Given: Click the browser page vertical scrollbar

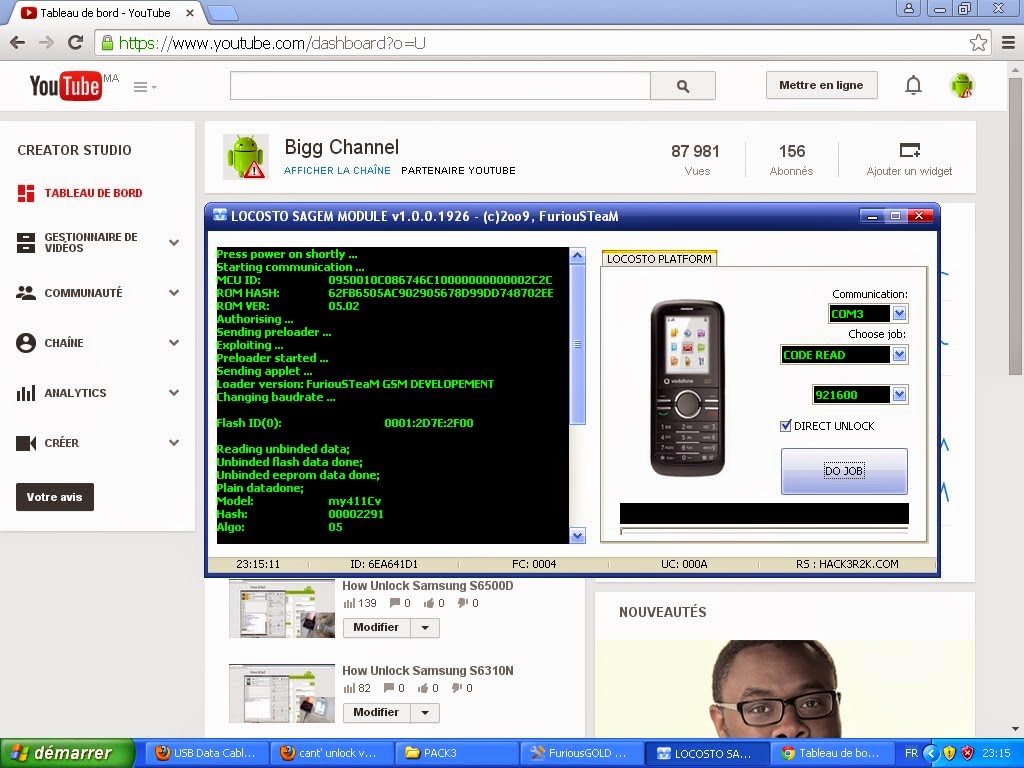Looking at the screenshot, I should tap(1016, 226).
